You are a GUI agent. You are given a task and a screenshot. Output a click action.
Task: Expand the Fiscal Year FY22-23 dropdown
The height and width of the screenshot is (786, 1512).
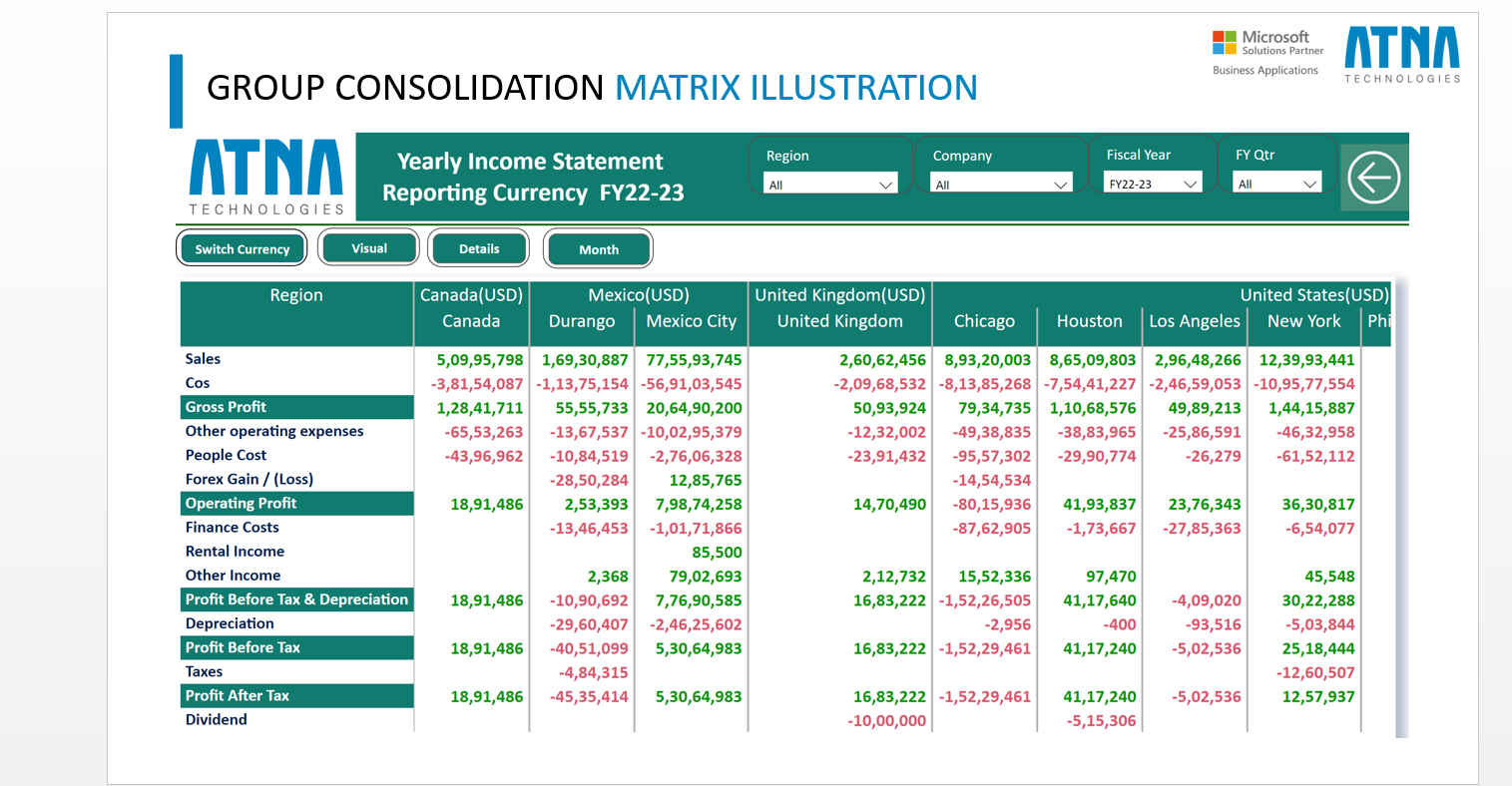coord(1153,184)
